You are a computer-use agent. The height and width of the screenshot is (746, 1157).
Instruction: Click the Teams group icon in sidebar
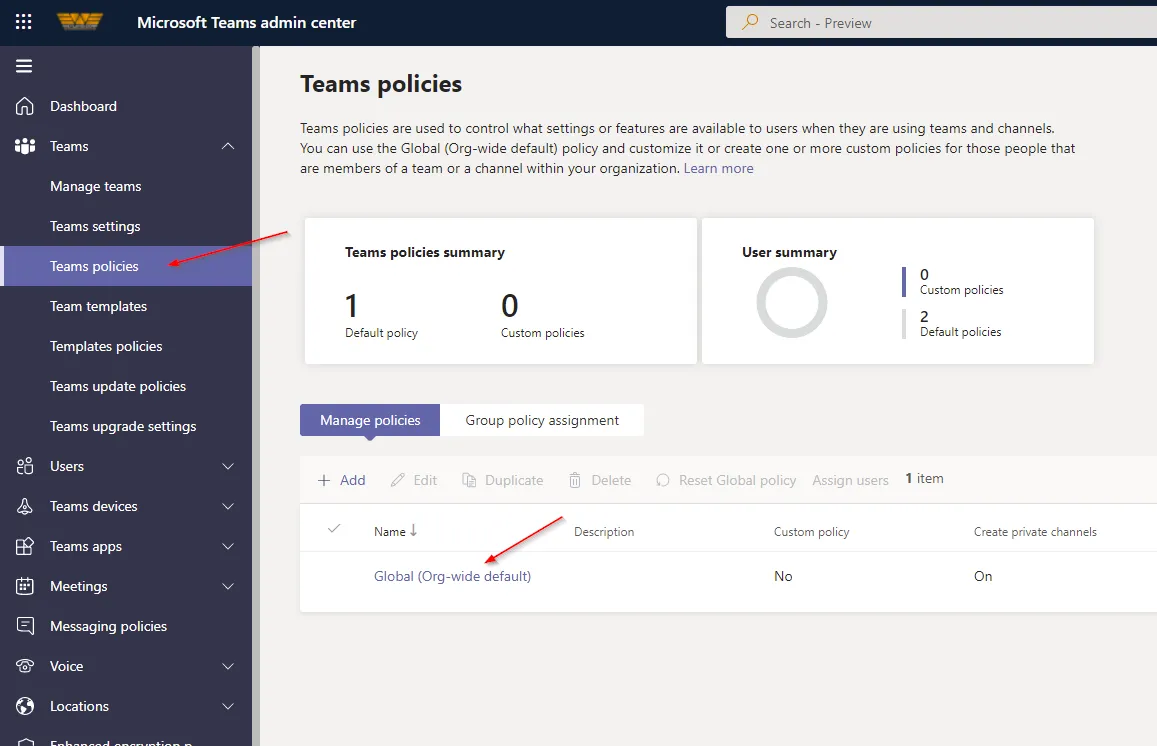pos(24,146)
